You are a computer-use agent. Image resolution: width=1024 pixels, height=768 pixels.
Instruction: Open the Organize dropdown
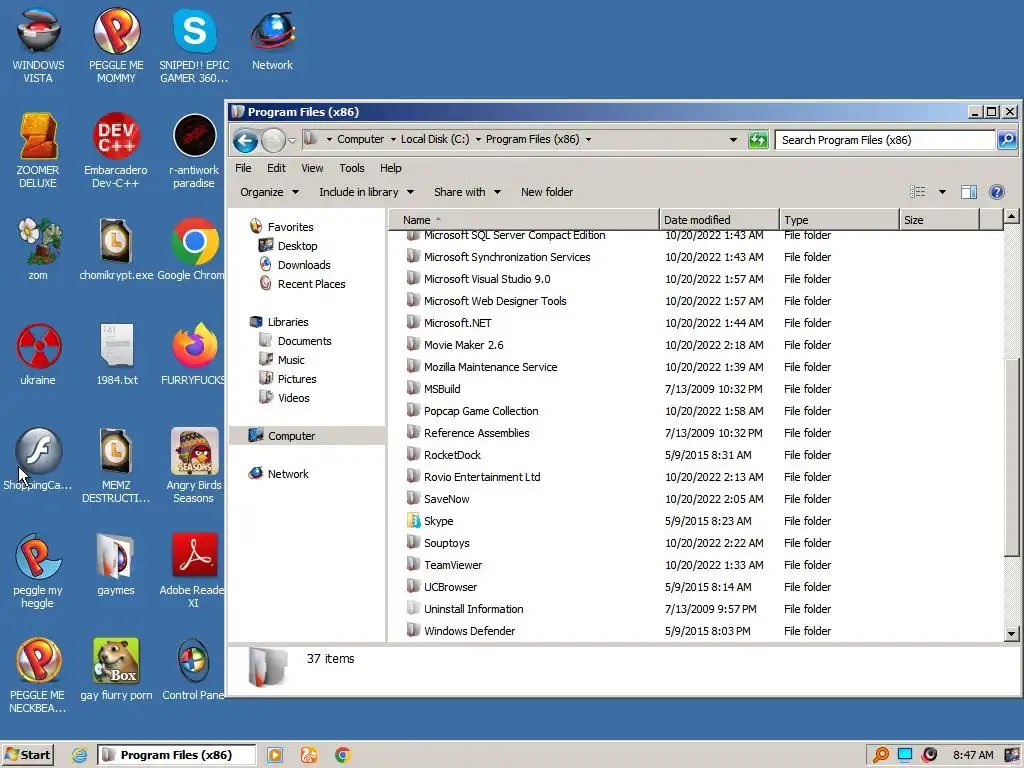(269, 192)
